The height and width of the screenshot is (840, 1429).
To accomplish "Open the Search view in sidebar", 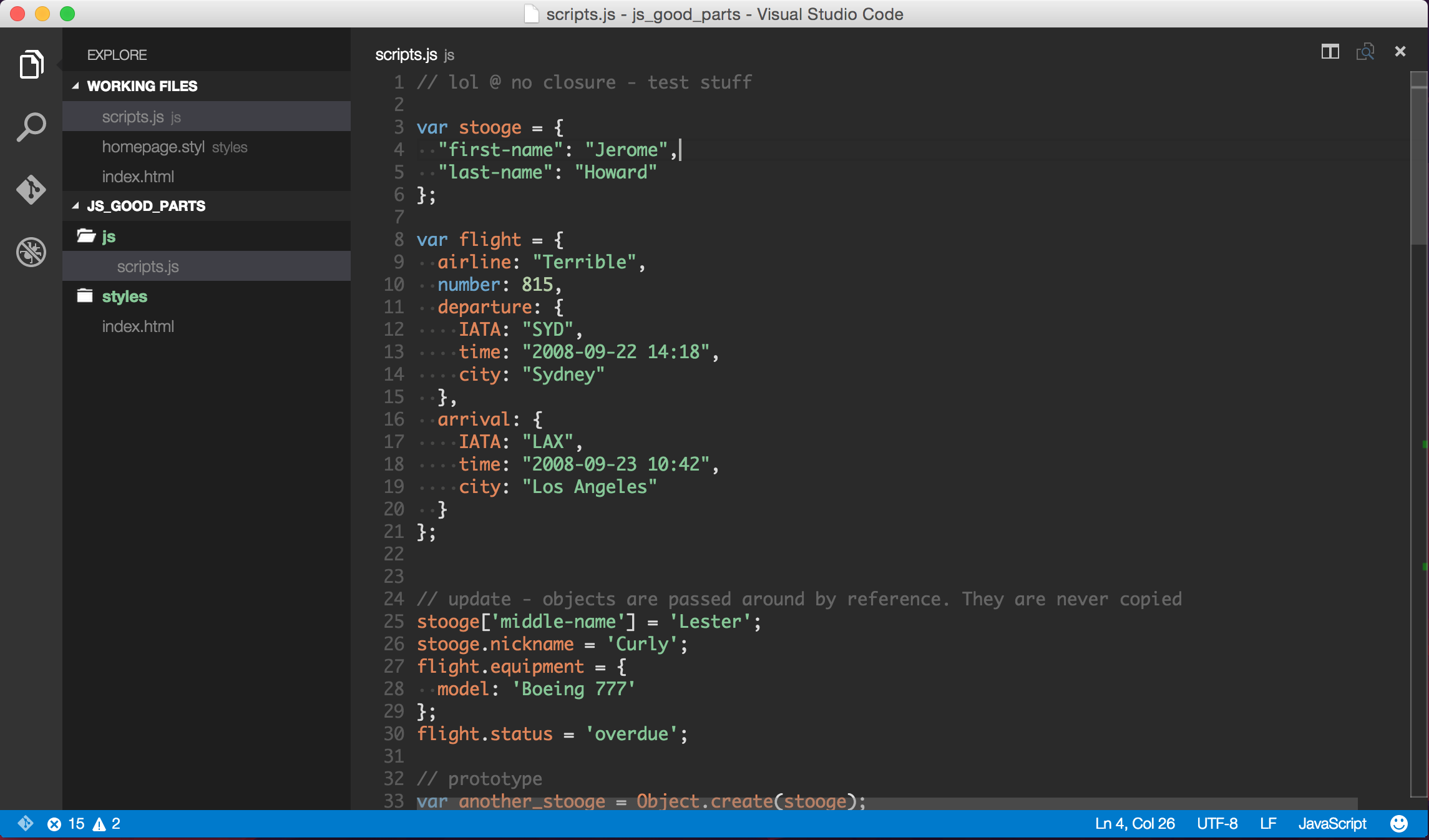I will pyautogui.click(x=31, y=127).
